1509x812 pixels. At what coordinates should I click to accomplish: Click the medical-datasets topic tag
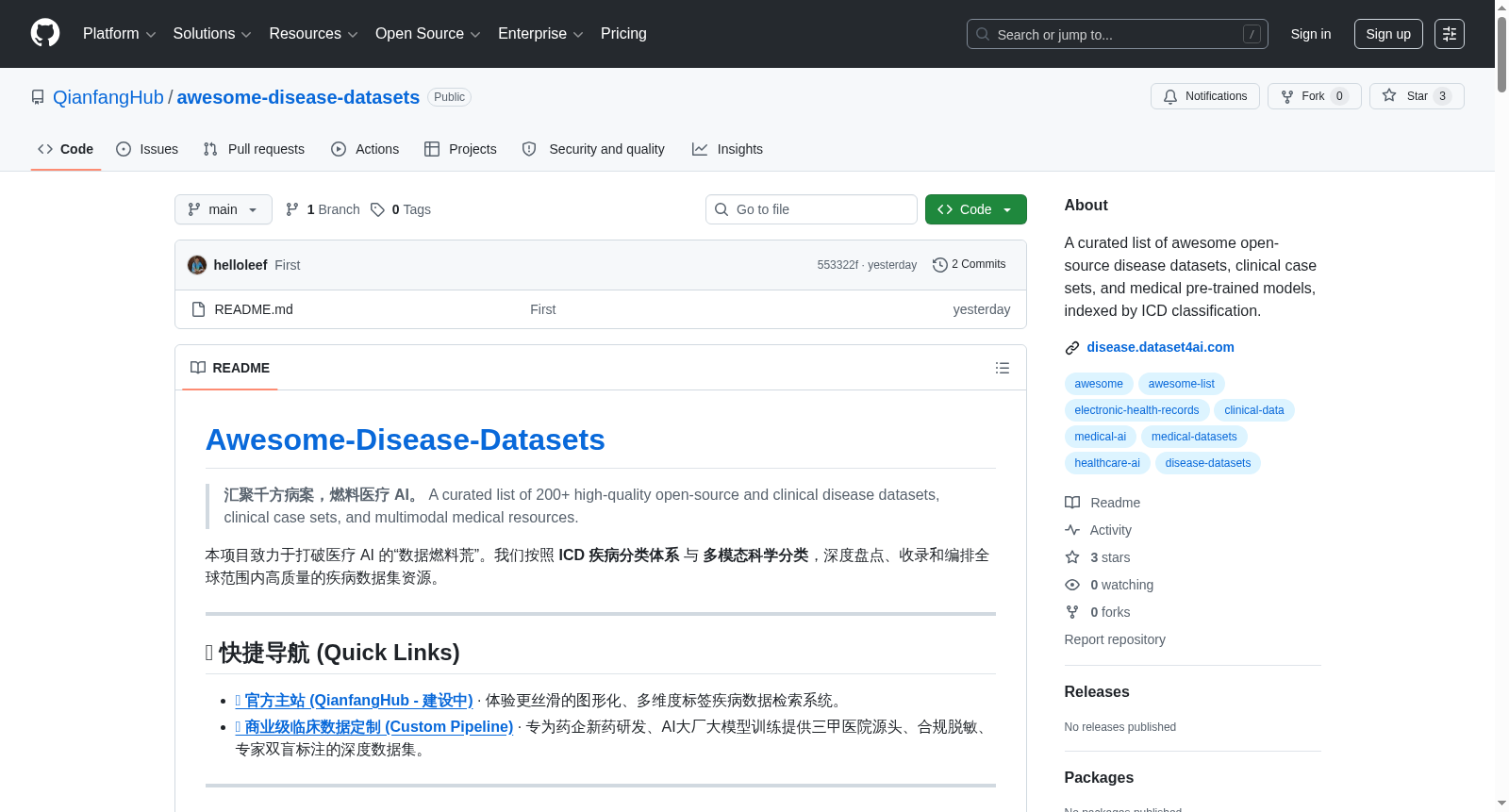click(x=1194, y=437)
